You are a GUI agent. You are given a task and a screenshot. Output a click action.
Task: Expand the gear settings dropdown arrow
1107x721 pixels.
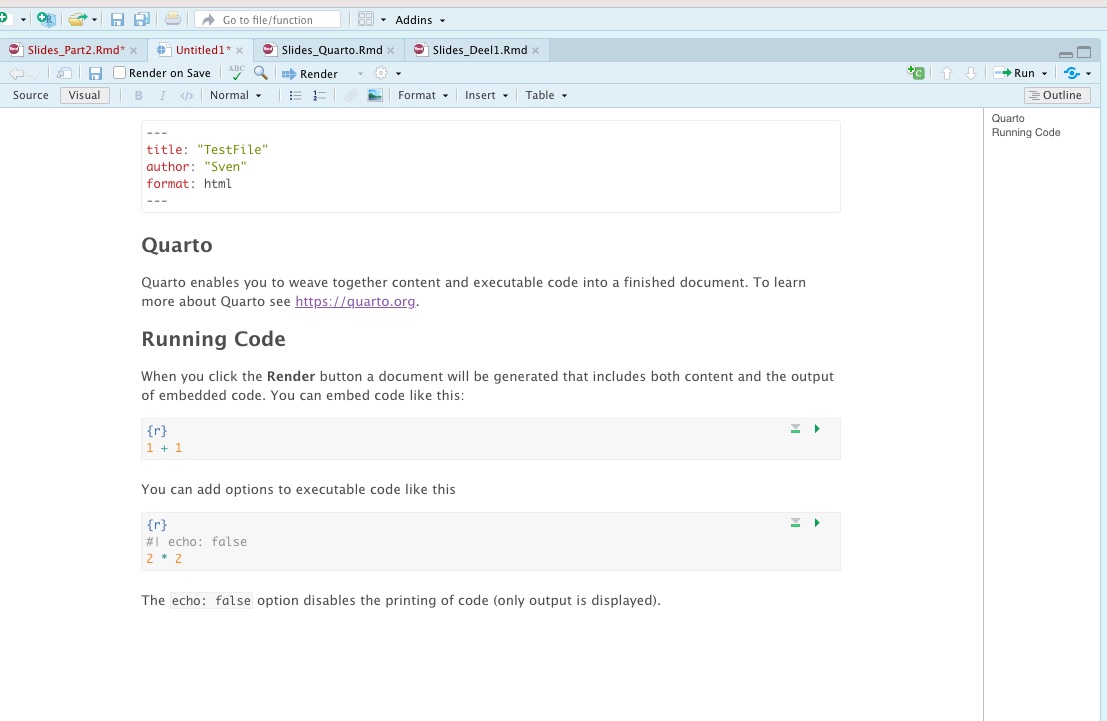398,73
